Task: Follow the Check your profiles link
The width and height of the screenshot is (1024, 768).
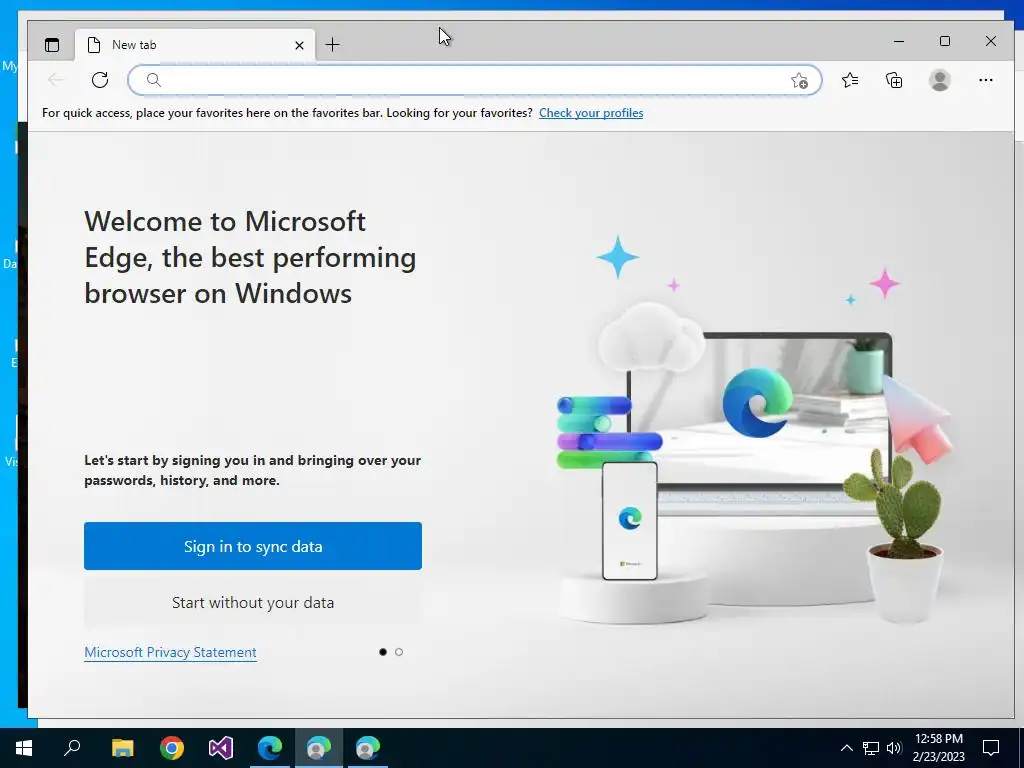Action: tap(591, 113)
